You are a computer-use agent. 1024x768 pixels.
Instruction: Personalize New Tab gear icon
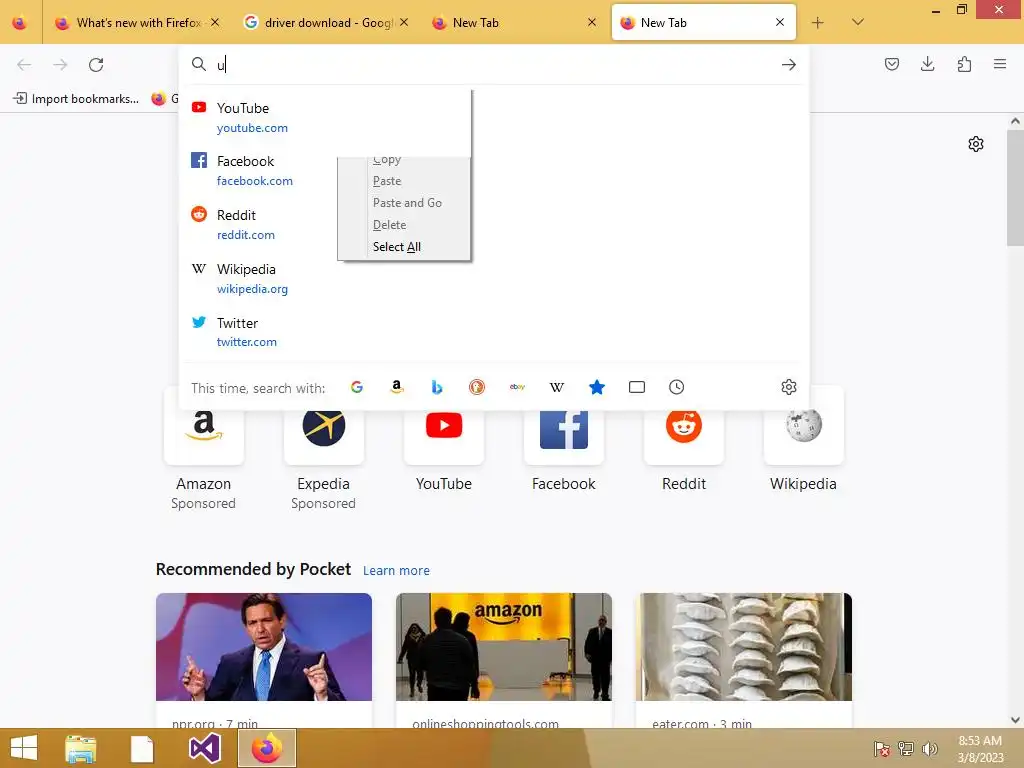[976, 144]
